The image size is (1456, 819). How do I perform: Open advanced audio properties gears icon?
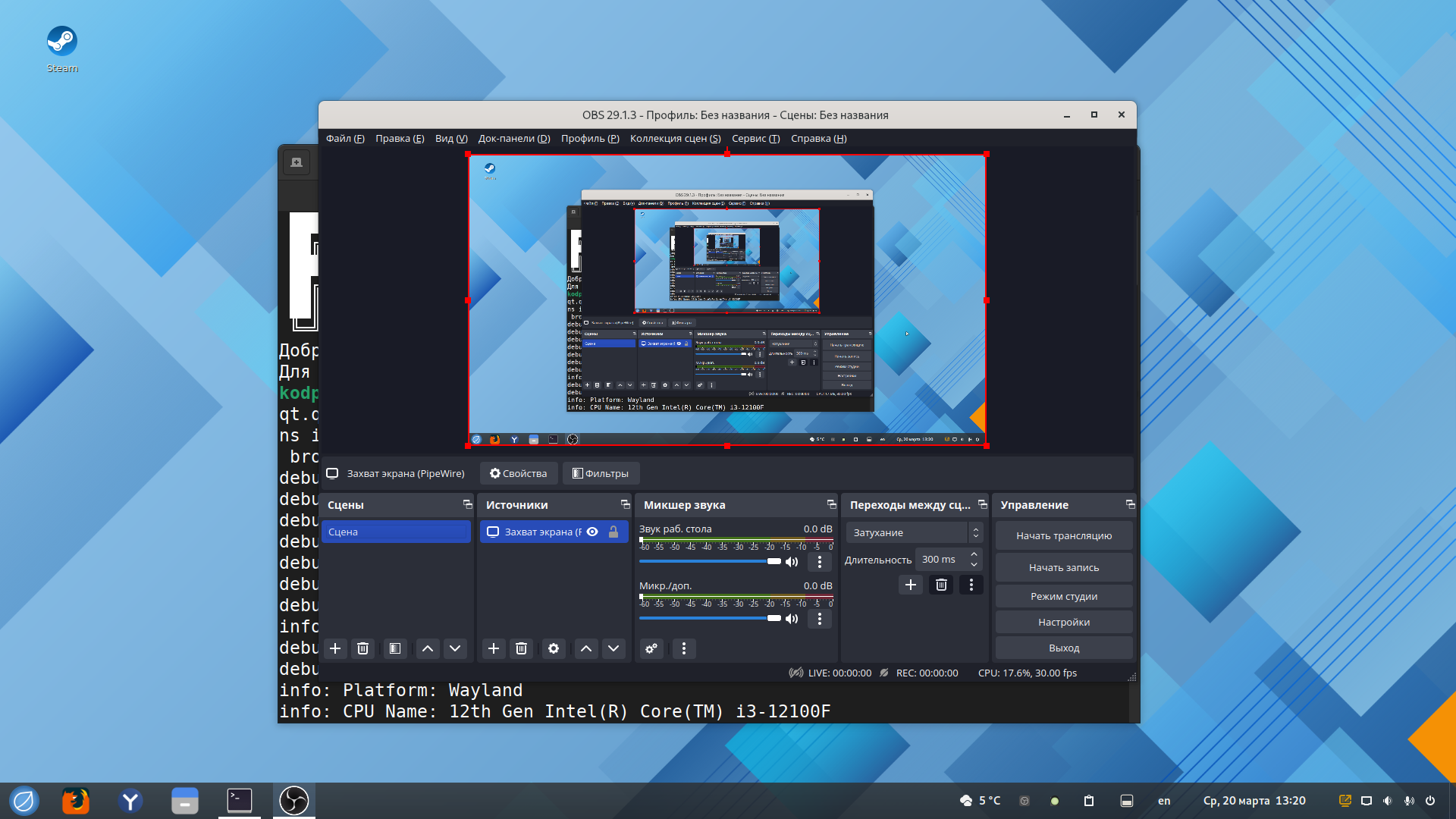point(651,648)
